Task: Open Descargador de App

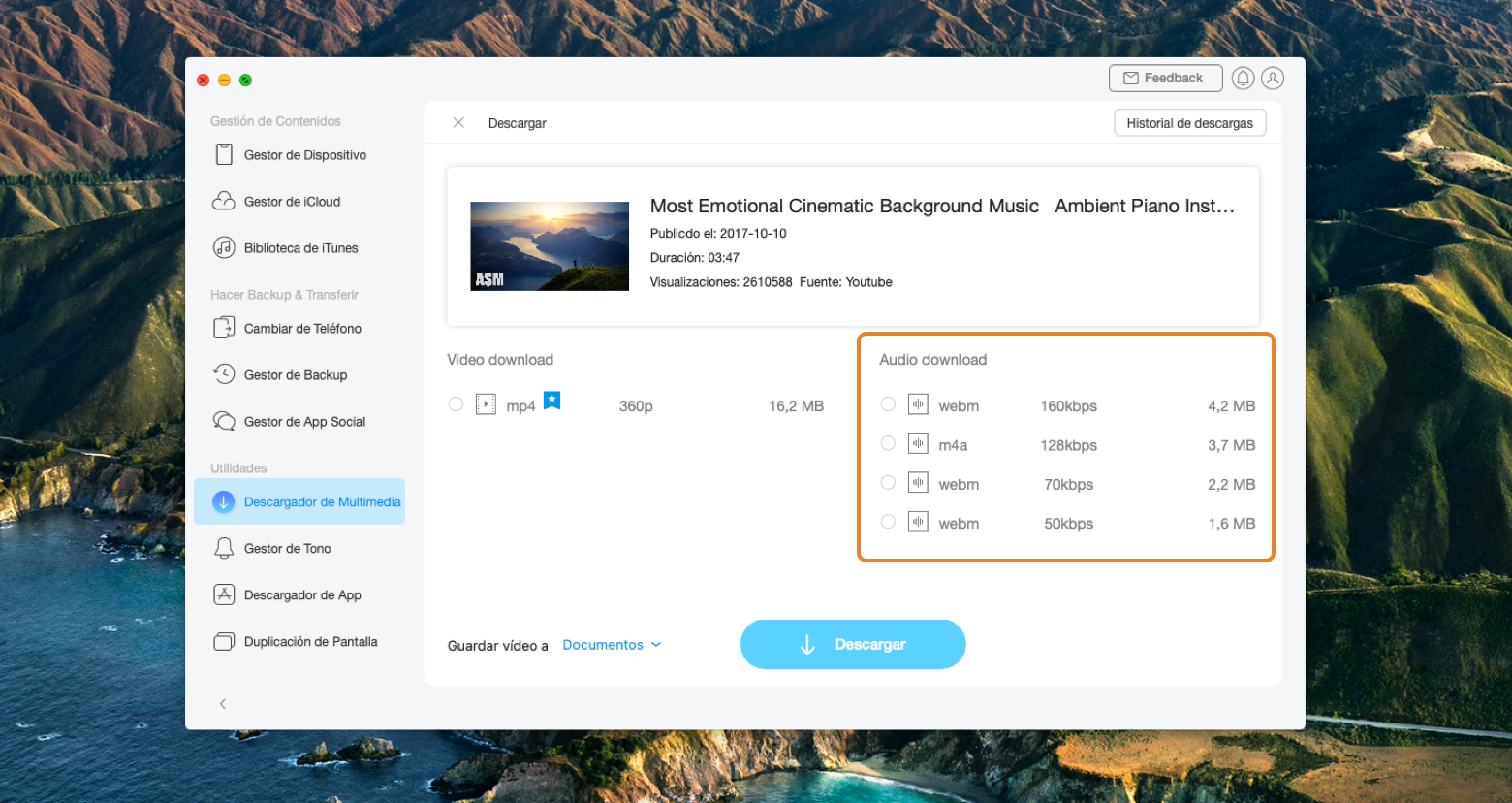Action: [299, 594]
